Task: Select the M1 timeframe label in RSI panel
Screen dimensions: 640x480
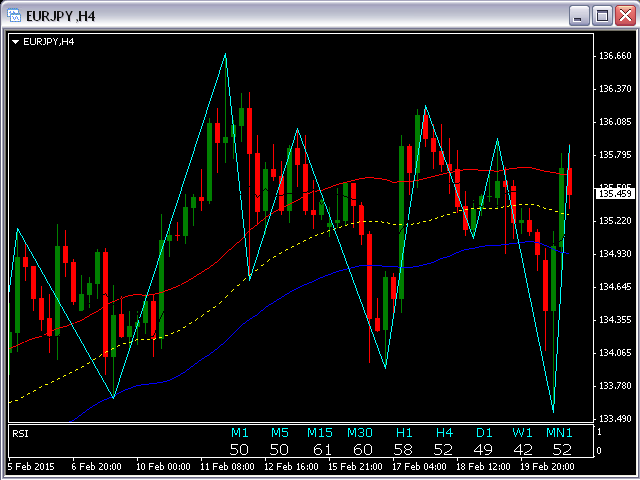Action: (x=239, y=432)
